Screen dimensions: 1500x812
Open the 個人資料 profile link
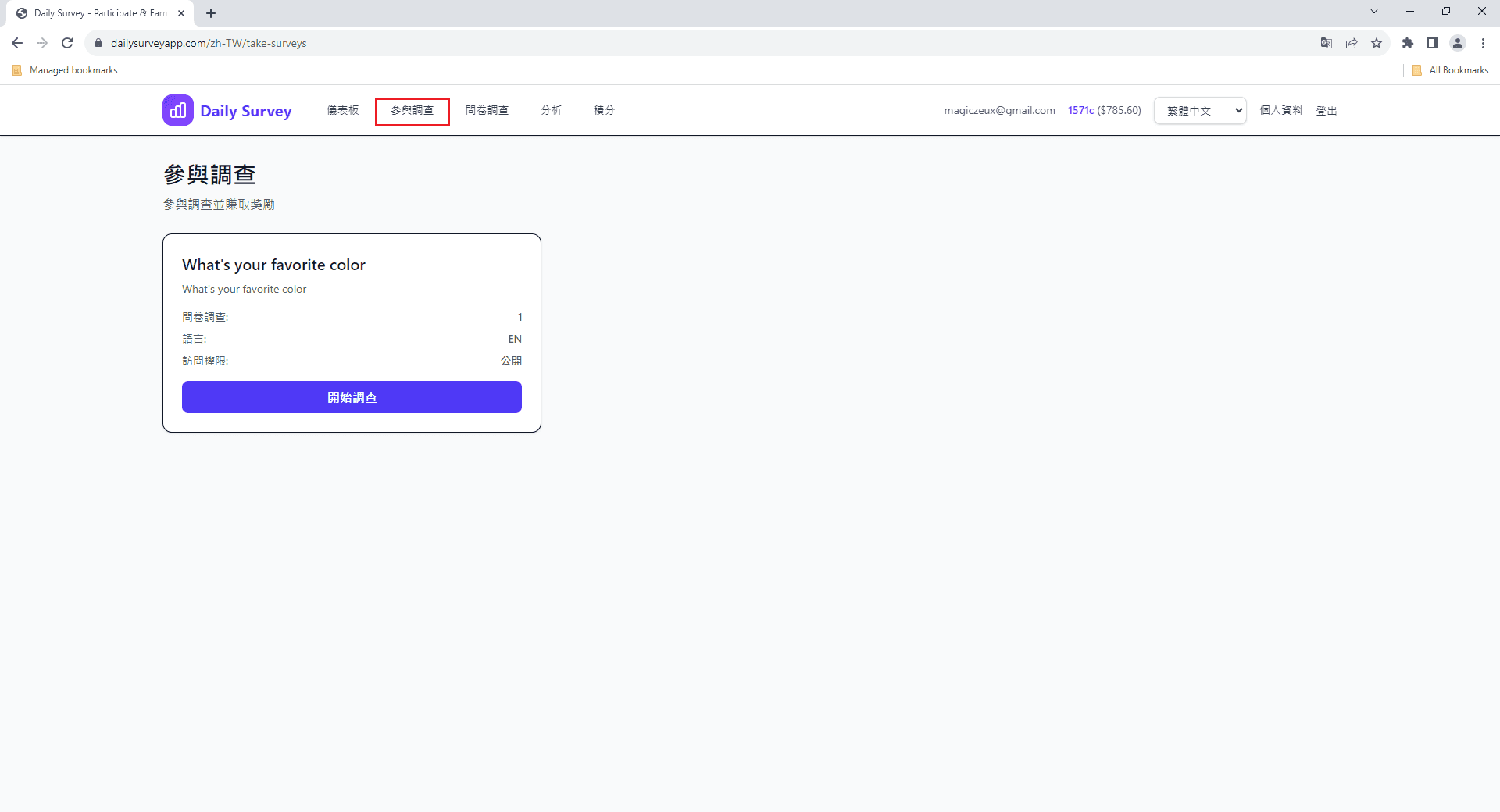1280,111
